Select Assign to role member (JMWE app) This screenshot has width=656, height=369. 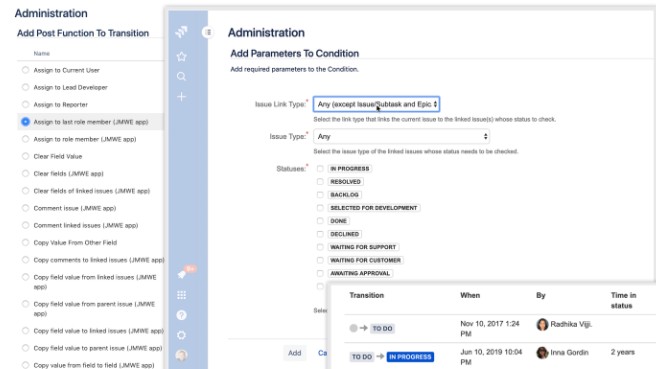pyautogui.click(x=26, y=139)
